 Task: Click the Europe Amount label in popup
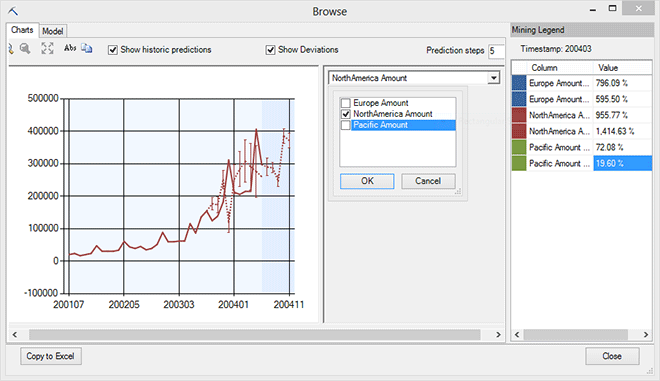point(381,103)
